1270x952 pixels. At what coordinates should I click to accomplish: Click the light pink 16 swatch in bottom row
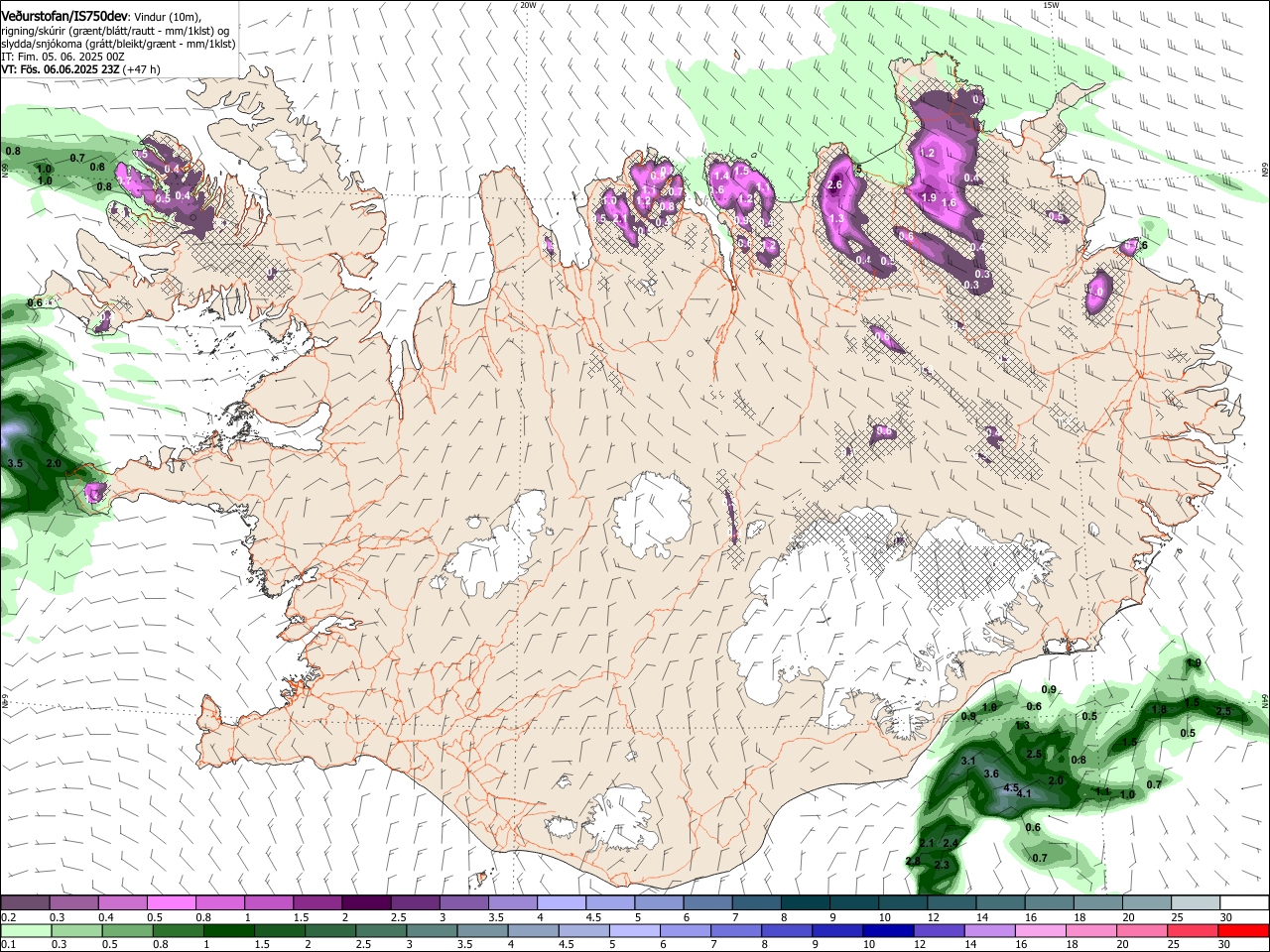click(1042, 930)
